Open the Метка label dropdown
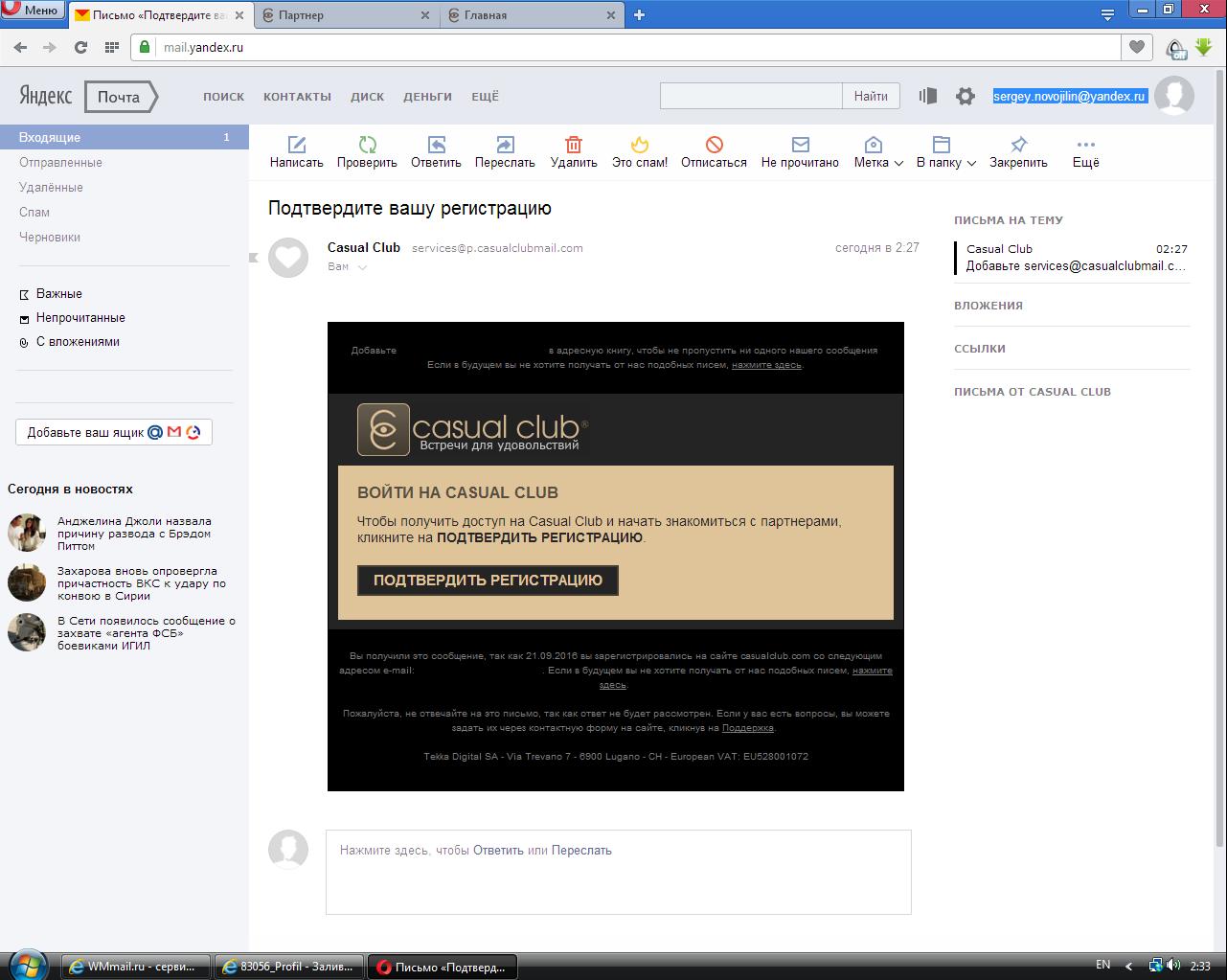Image resolution: width=1227 pixels, height=980 pixels. tap(878, 152)
